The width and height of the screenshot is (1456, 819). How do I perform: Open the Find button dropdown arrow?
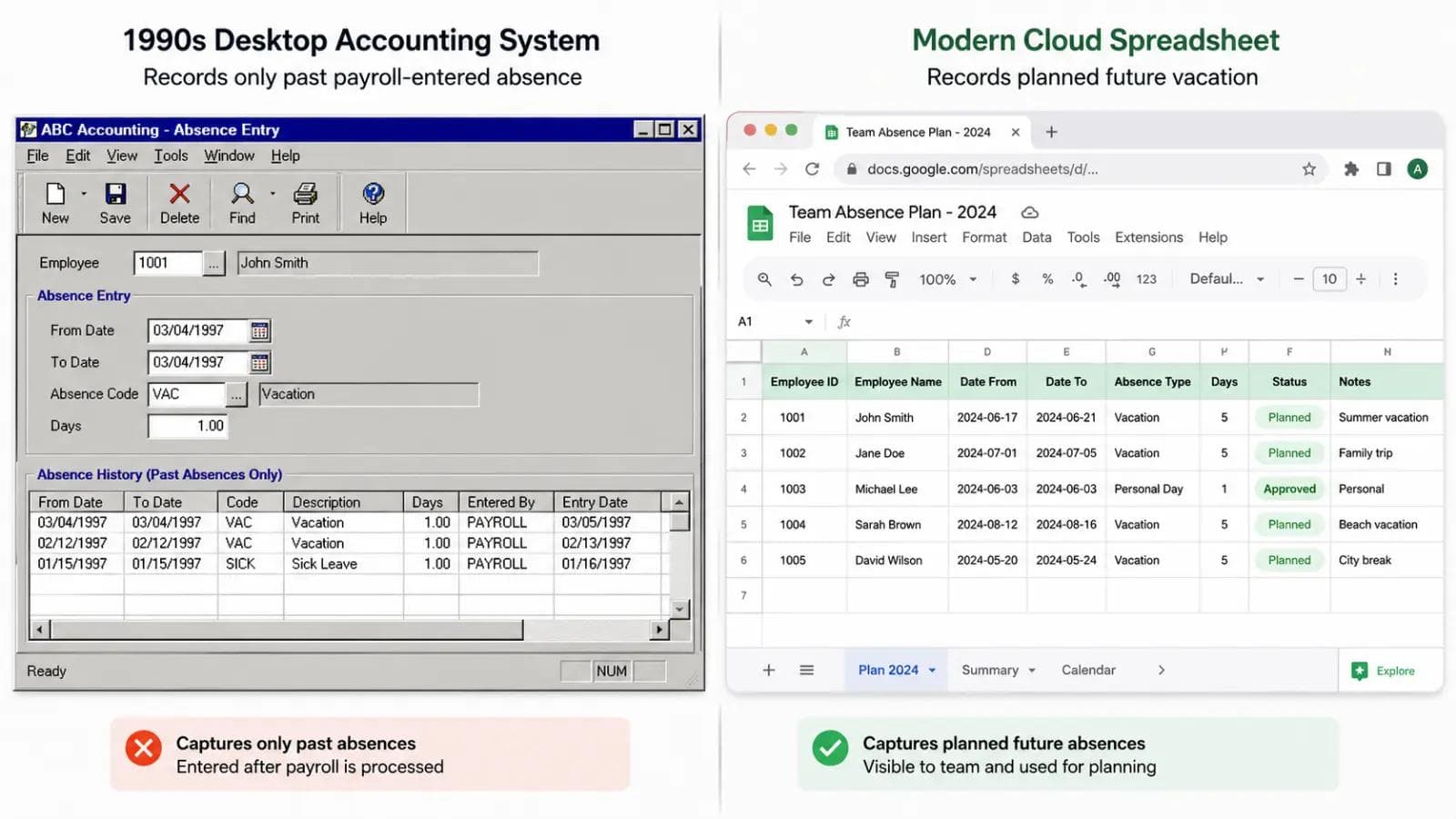click(x=272, y=194)
